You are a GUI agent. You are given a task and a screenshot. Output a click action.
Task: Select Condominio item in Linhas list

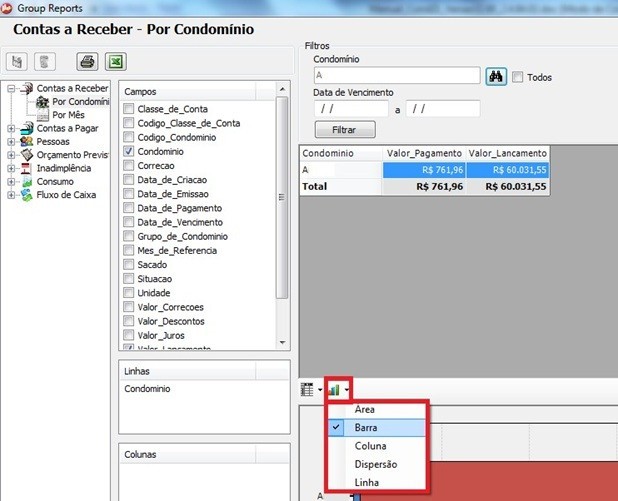(147, 389)
